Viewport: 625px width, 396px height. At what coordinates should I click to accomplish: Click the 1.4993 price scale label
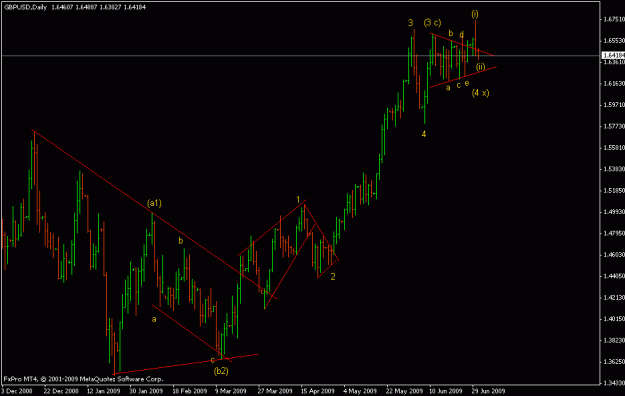click(614, 212)
